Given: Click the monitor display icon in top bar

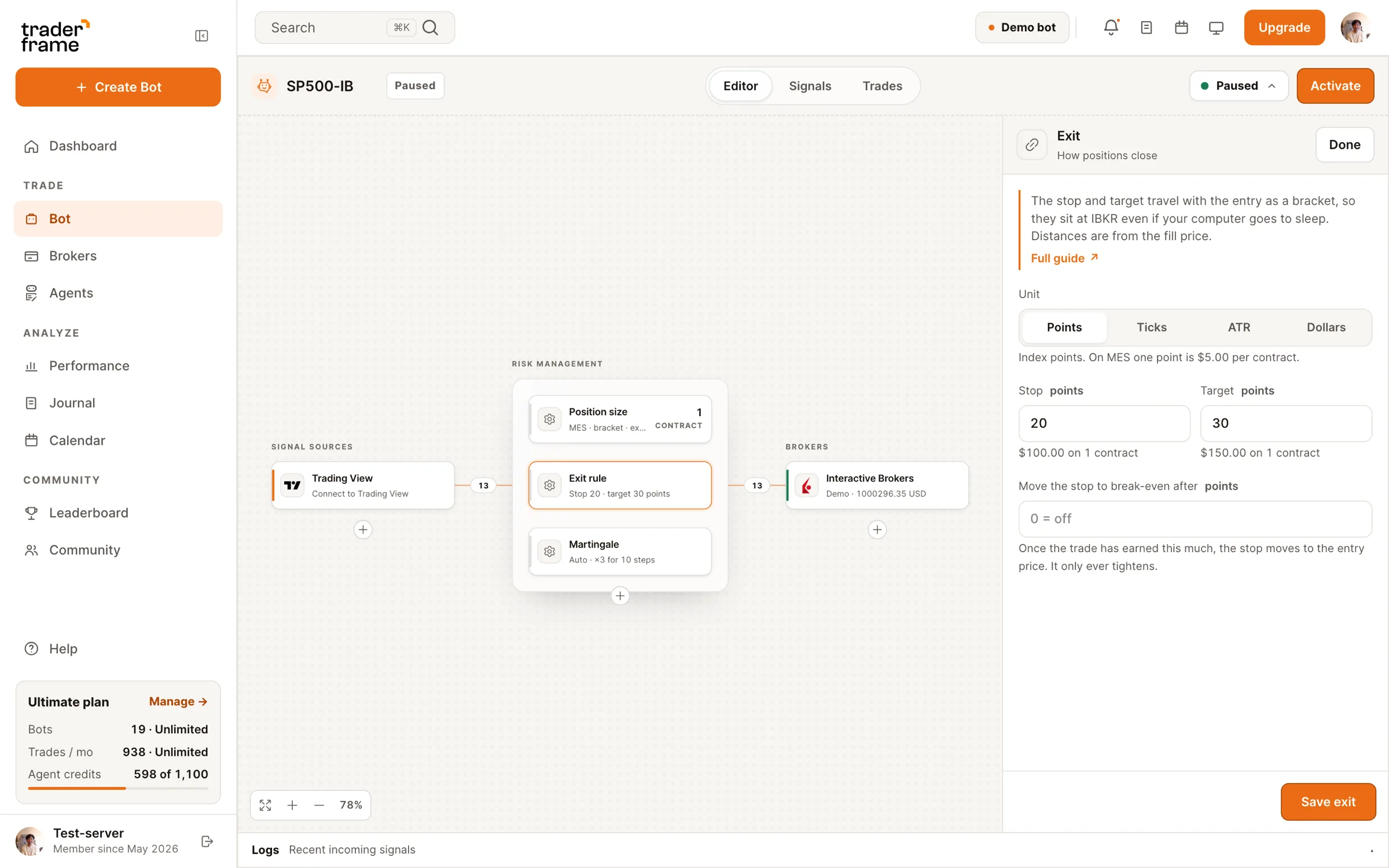Looking at the screenshot, I should point(1216,28).
